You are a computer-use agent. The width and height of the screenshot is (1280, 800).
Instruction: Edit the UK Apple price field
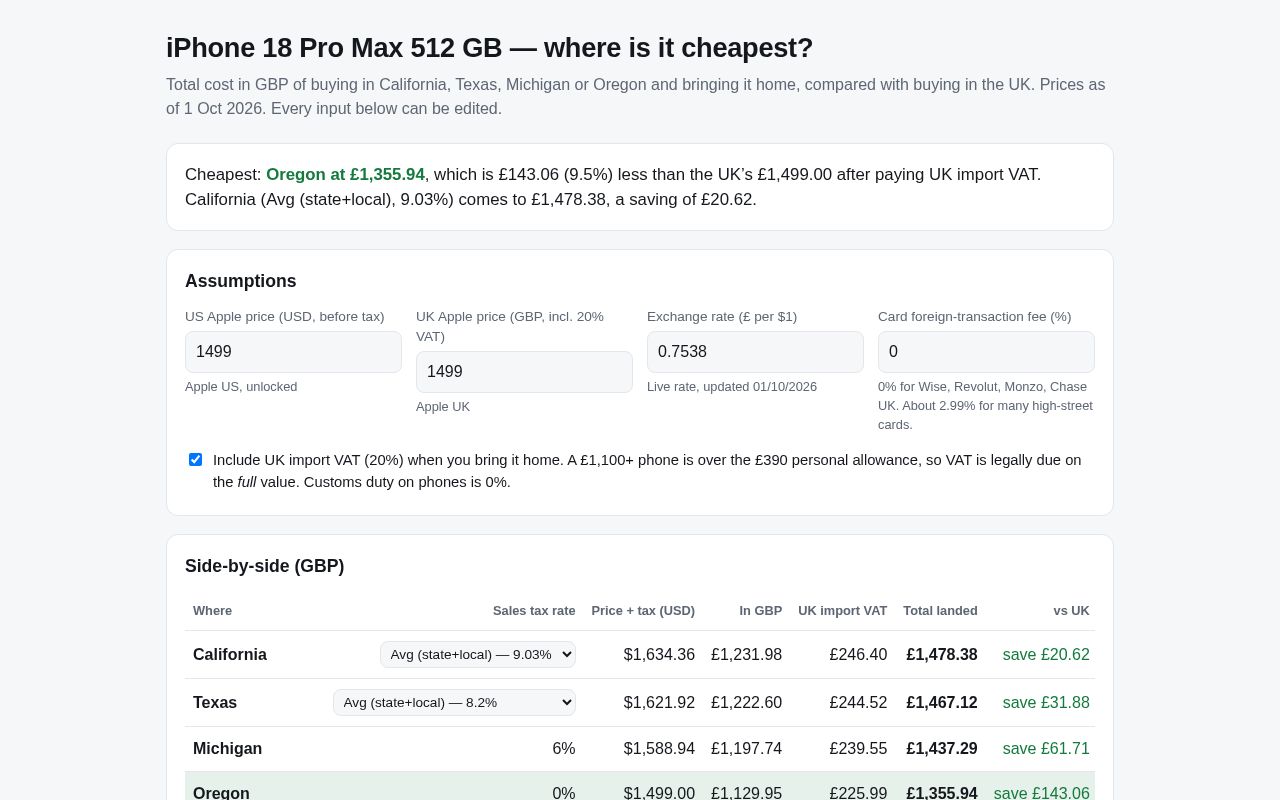524,372
